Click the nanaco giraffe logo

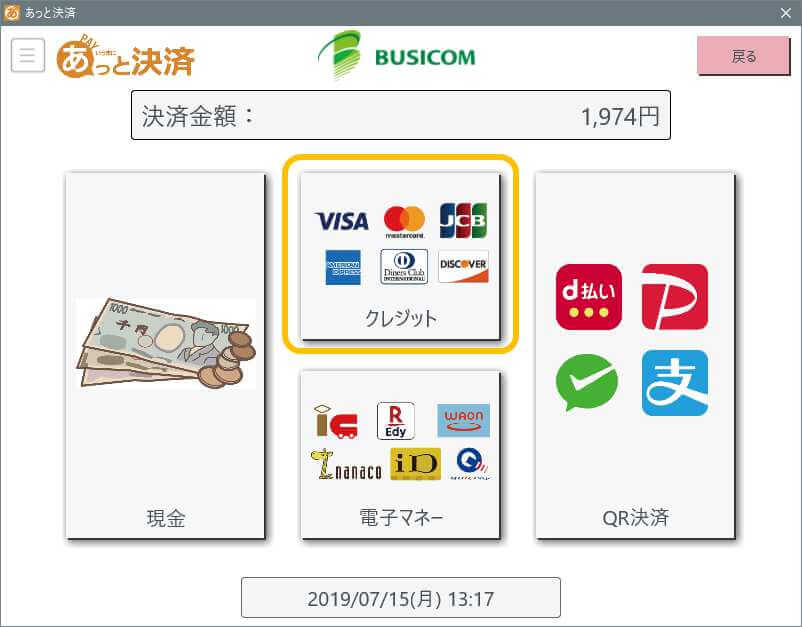346,464
